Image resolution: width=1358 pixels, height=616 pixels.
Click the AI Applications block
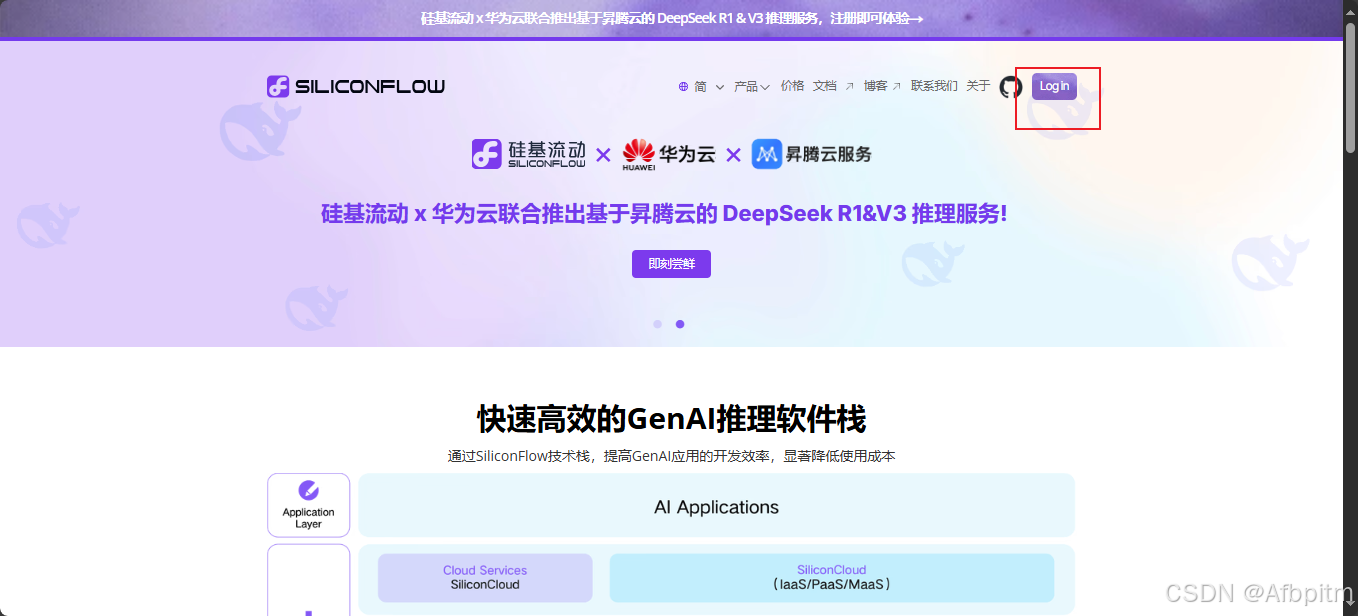716,506
